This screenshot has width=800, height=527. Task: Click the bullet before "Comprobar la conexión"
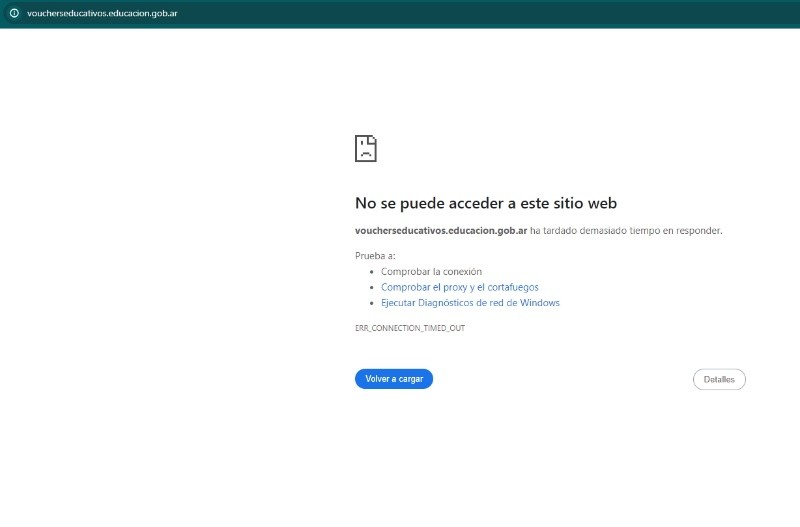(x=372, y=272)
